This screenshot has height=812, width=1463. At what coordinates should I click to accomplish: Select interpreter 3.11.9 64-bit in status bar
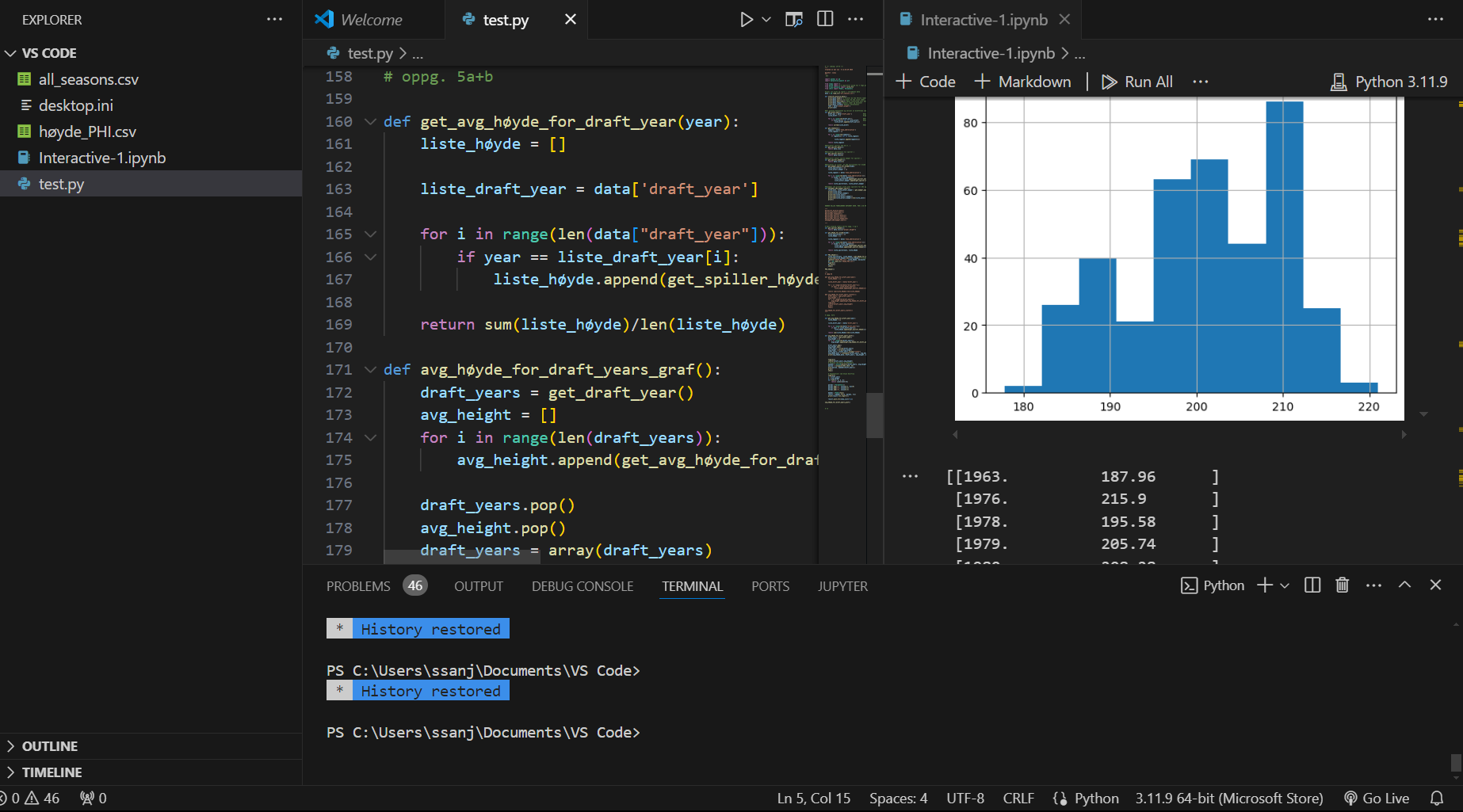coord(1229,799)
